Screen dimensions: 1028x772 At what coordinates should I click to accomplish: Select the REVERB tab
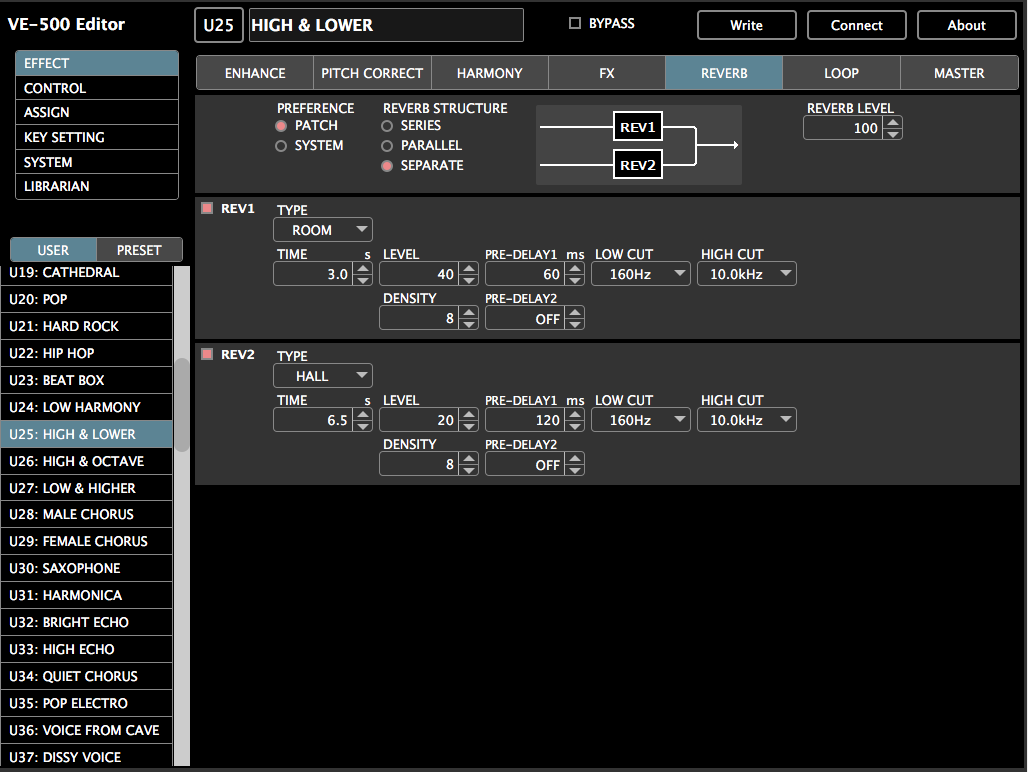pyautogui.click(x=724, y=73)
